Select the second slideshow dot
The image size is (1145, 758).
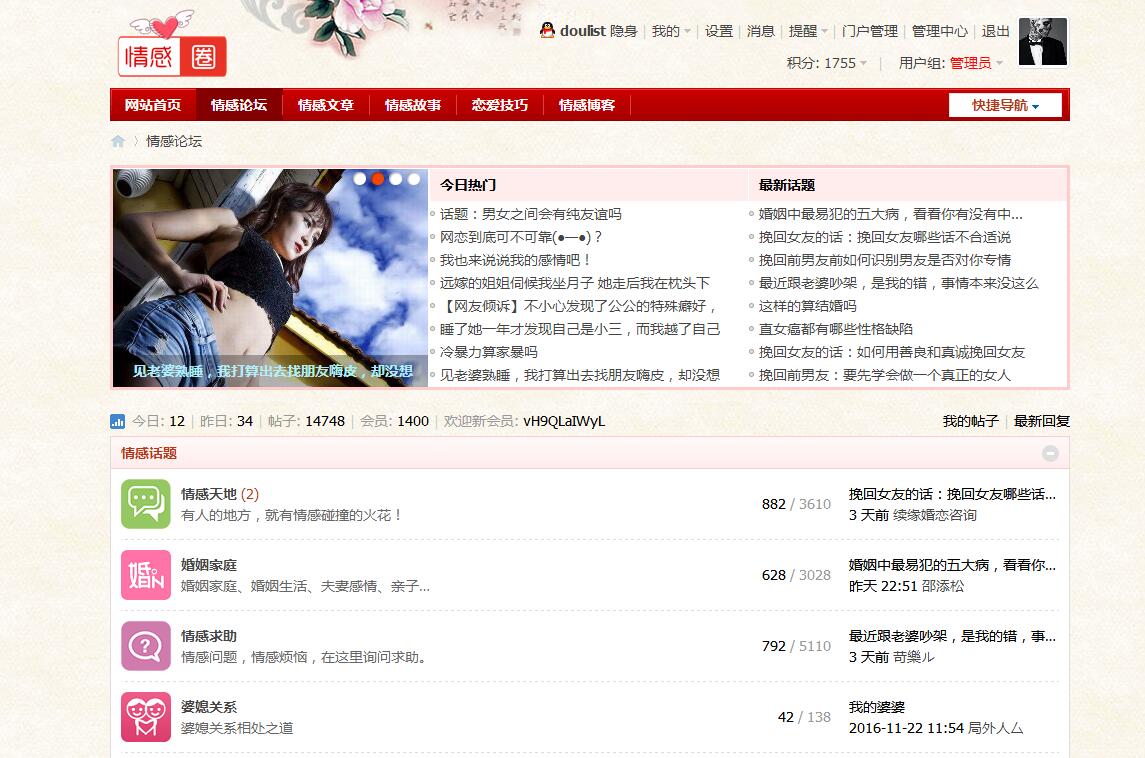(378, 178)
